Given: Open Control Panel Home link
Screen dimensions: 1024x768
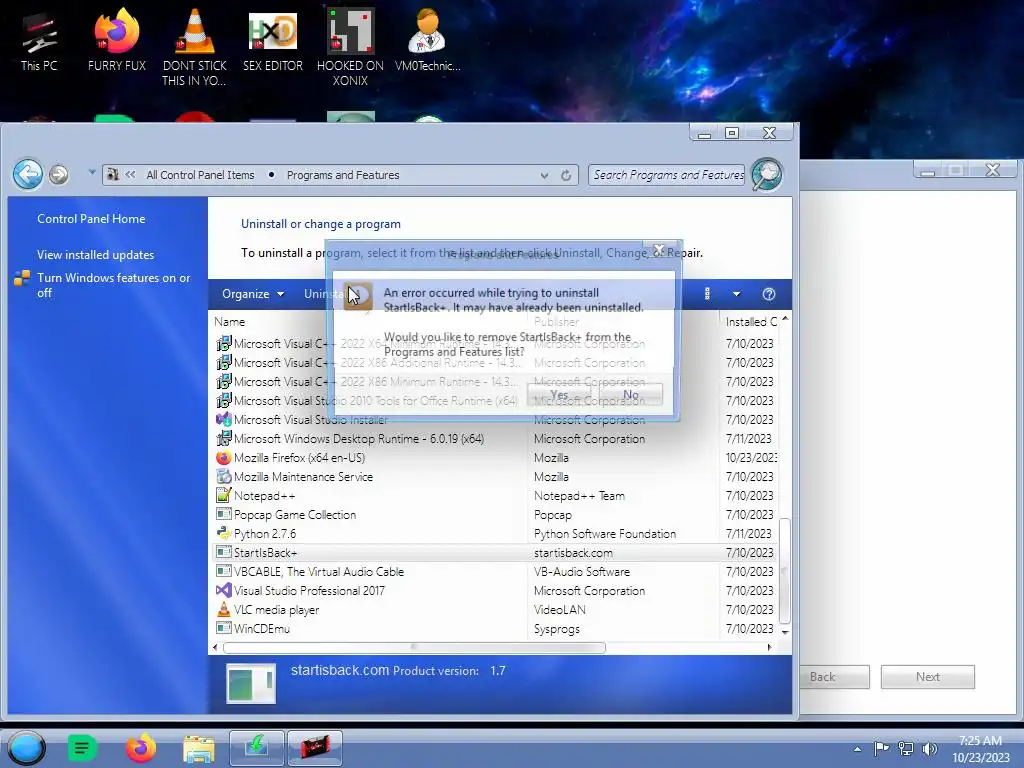Looking at the screenshot, I should coord(91,219).
